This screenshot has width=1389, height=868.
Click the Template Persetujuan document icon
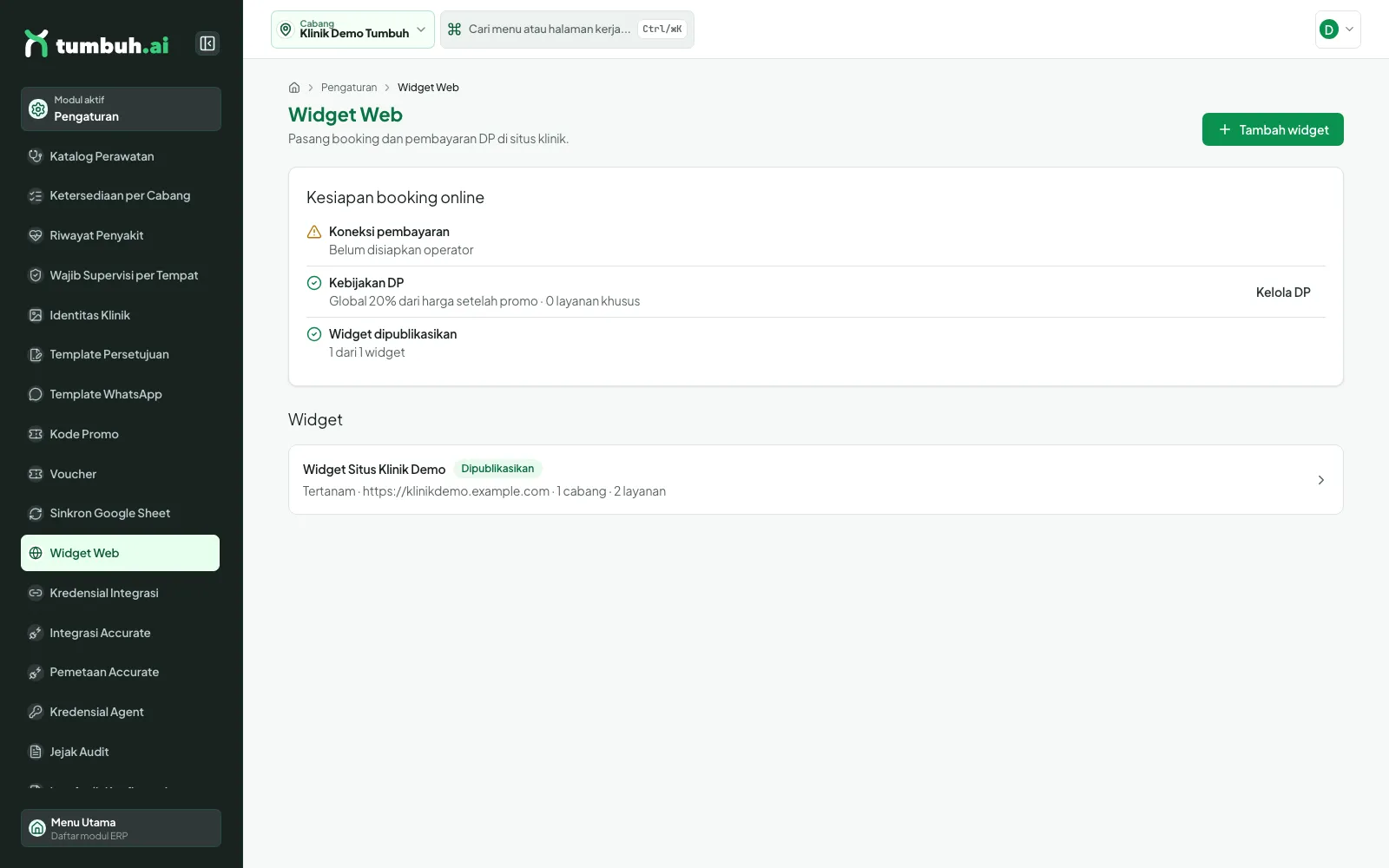(x=36, y=355)
